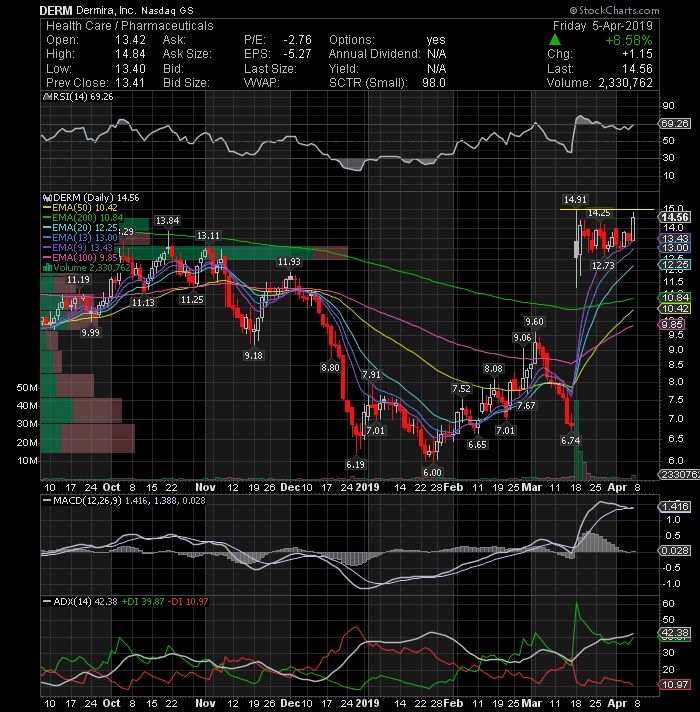Viewport: 700px width, 712px height.
Task: Click the 6.19 low price label
Action: point(355,465)
